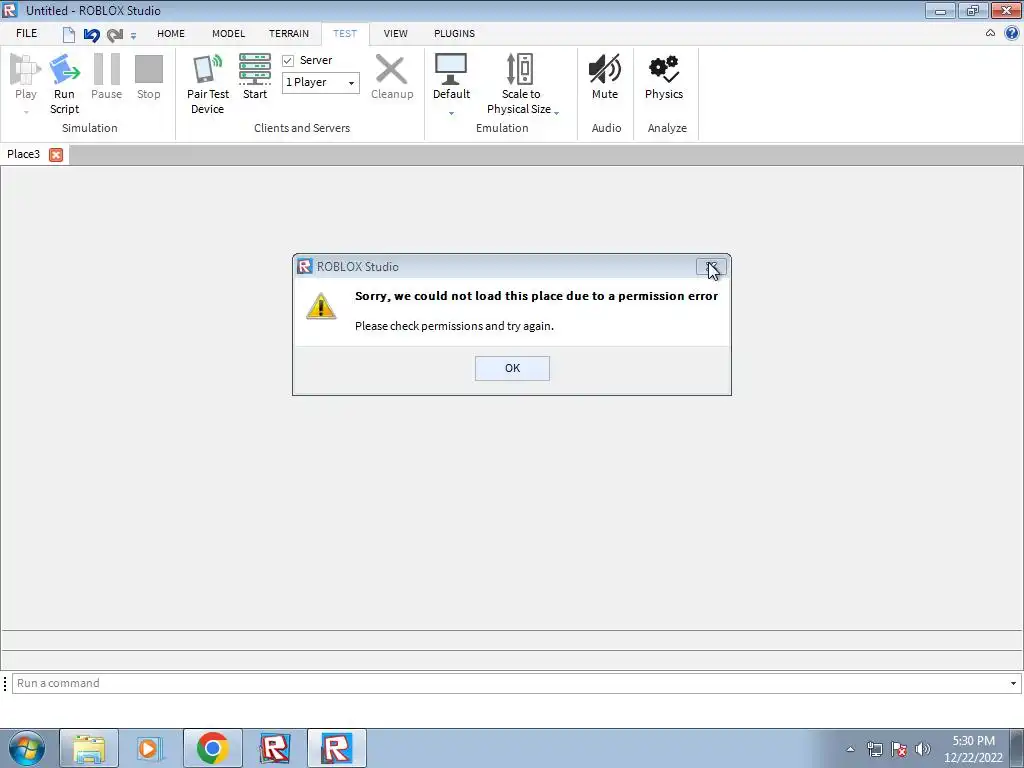The width and height of the screenshot is (1024, 768).
Task: Click the permission error heading text
Action: (x=536, y=296)
